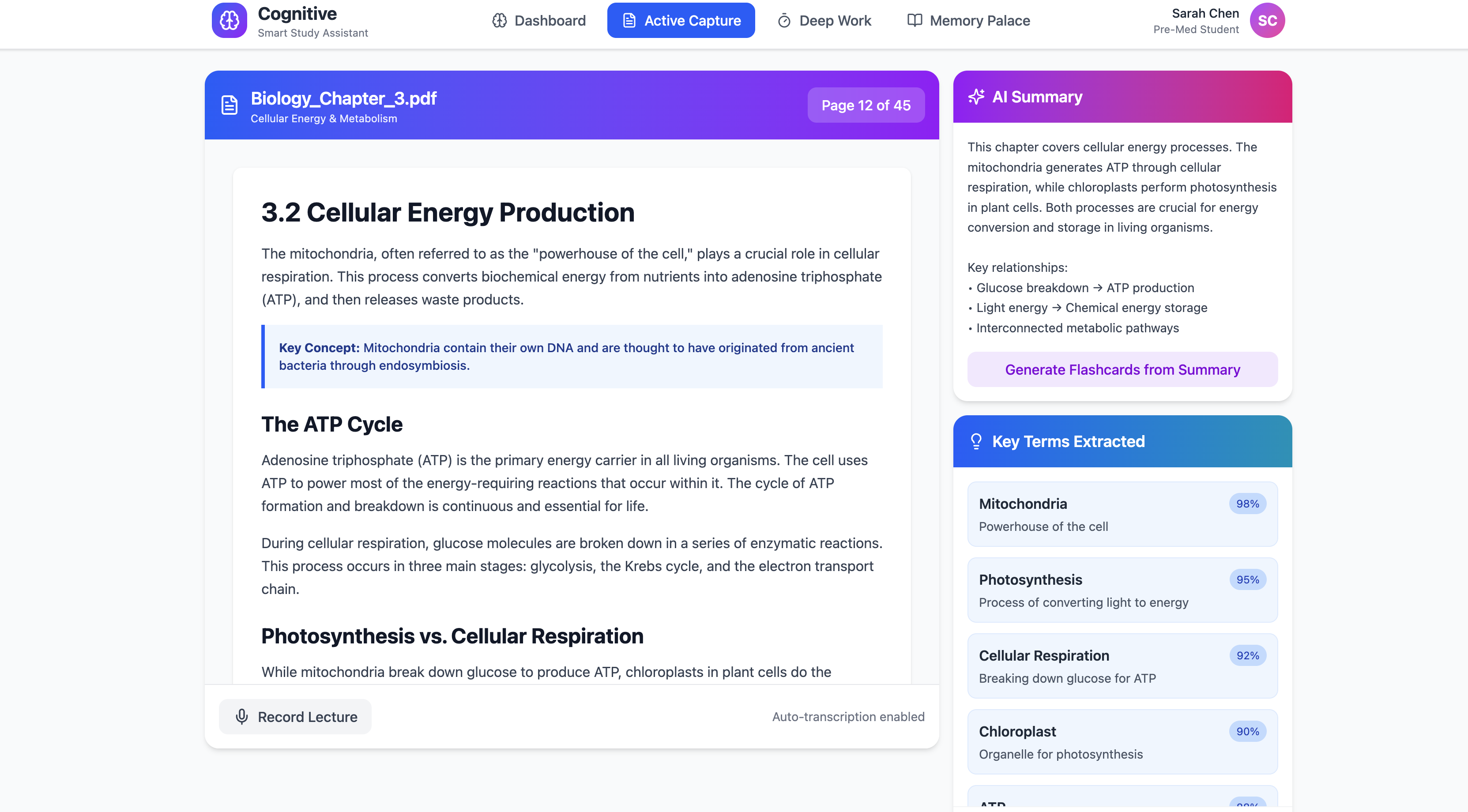1468x812 pixels.
Task: Open the Deep Work tab
Action: (824, 20)
